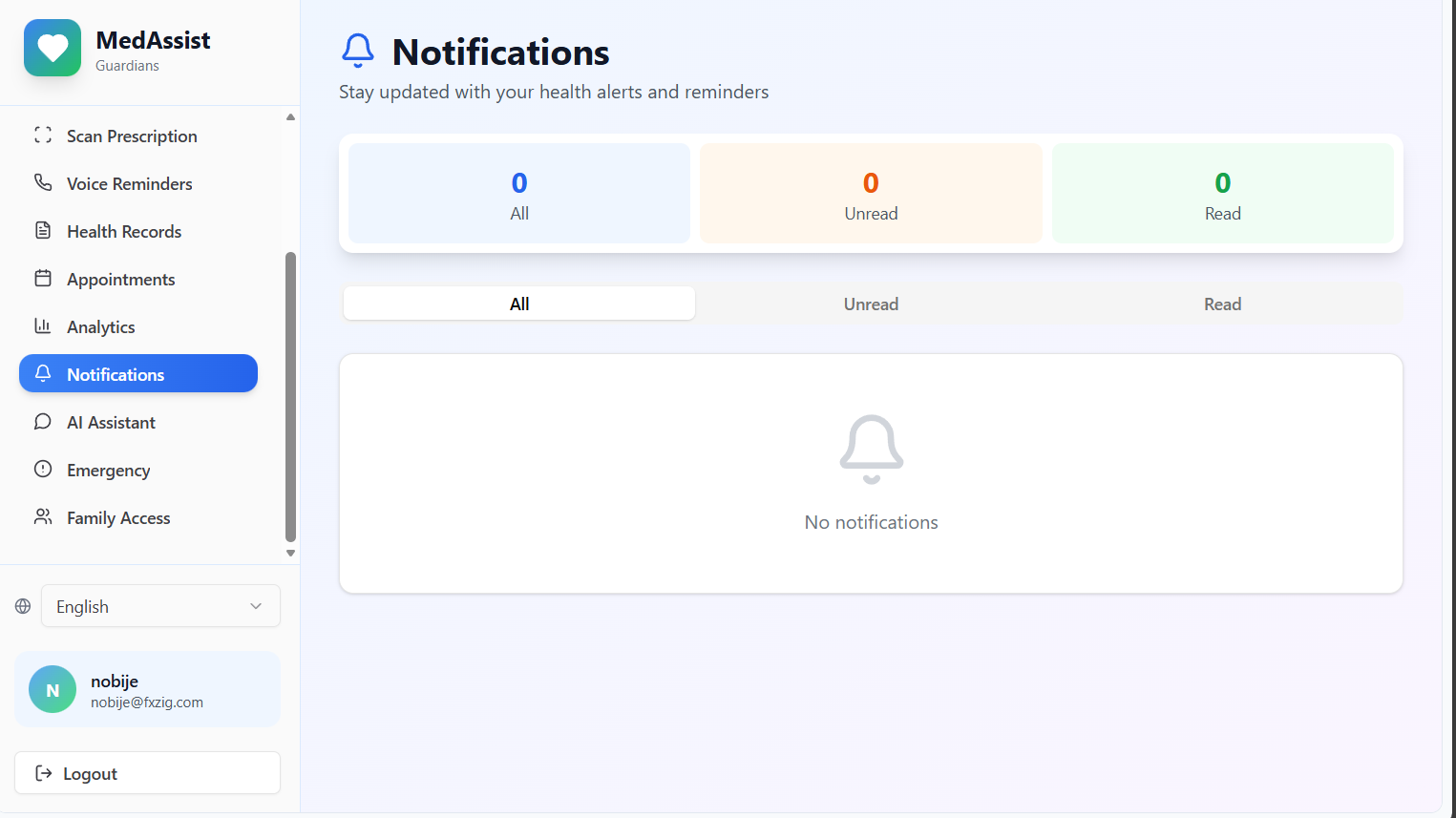Click the MedAssist heart logo icon

pyautogui.click(x=53, y=48)
